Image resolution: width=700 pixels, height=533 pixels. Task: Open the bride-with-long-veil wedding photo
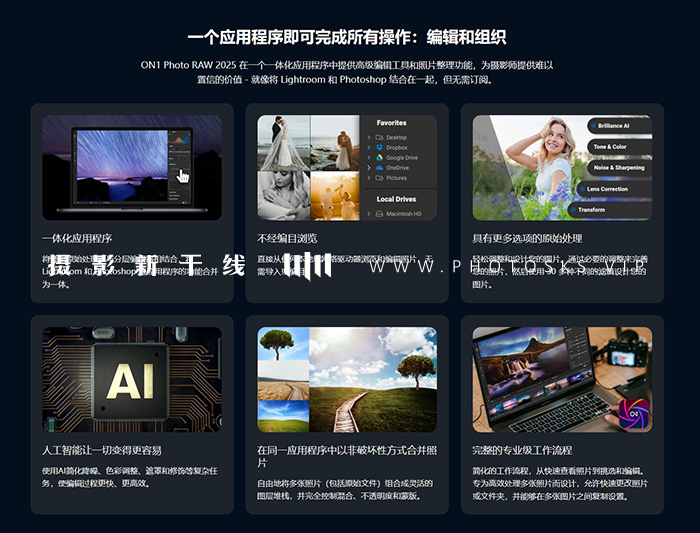[283, 143]
